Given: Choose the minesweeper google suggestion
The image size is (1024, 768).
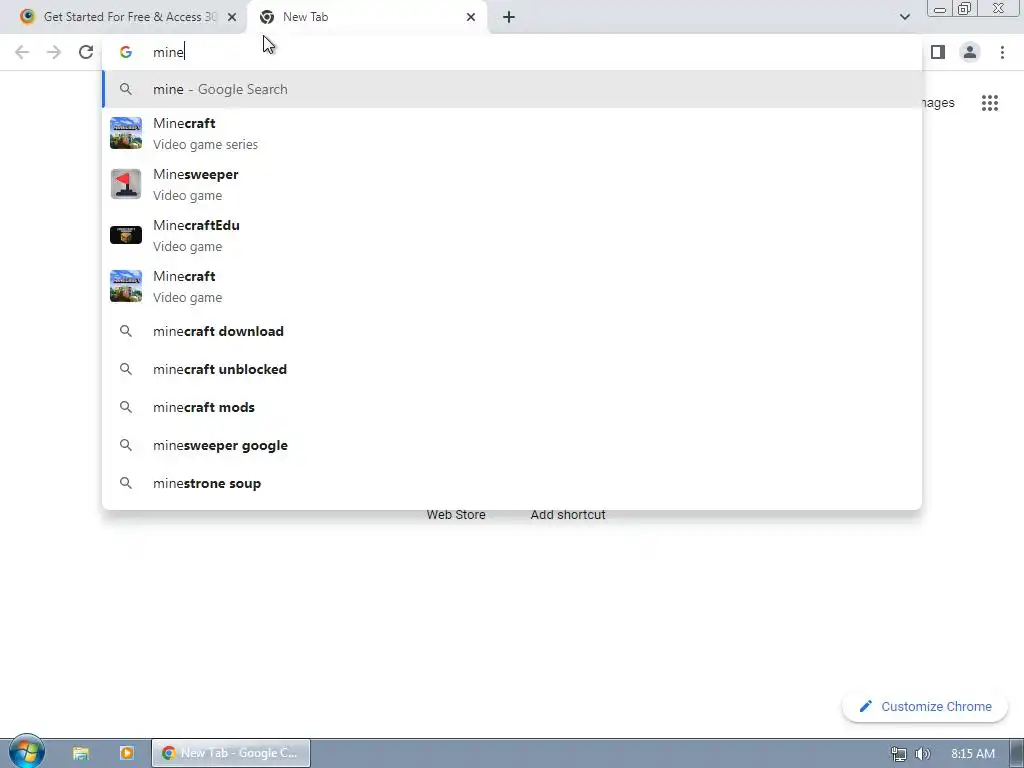Looking at the screenshot, I should pyautogui.click(x=512, y=445).
